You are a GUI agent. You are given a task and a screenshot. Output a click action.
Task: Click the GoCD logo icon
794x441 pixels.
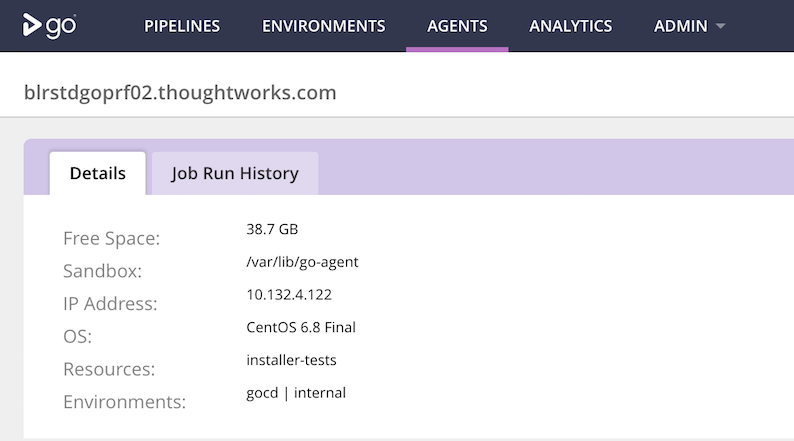49,25
